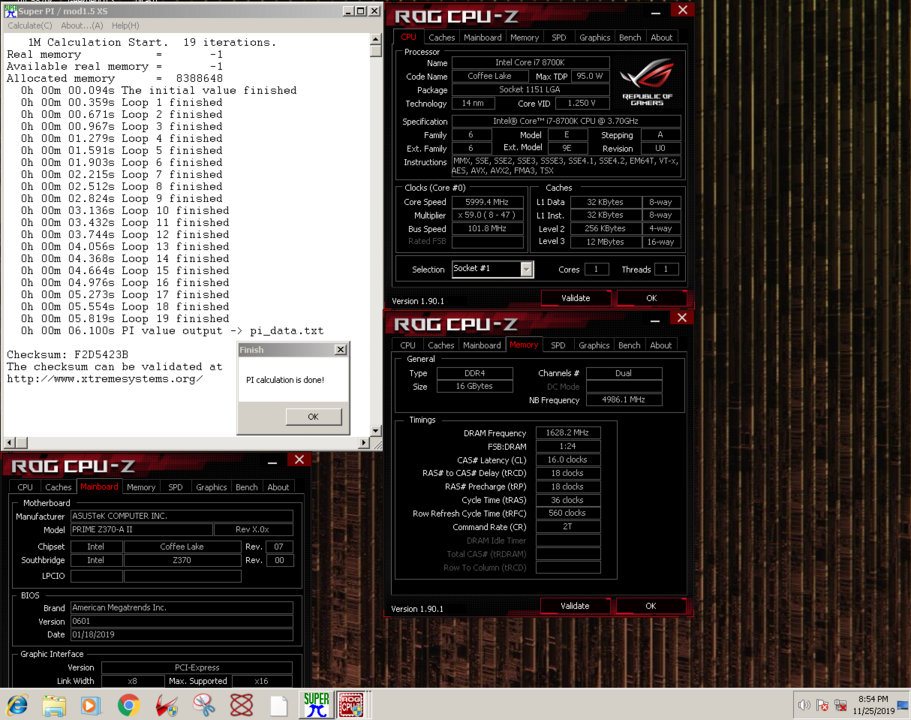The width and height of the screenshot is (911, 720).
Task: Select the PRIME Z370-A II model field
Action: 141,529
